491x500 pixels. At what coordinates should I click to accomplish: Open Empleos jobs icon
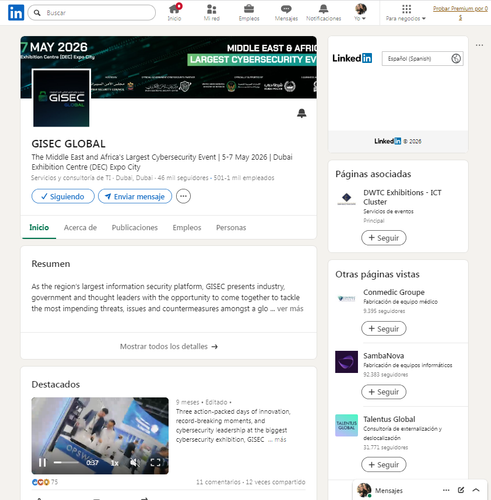(x=249, y=13)
